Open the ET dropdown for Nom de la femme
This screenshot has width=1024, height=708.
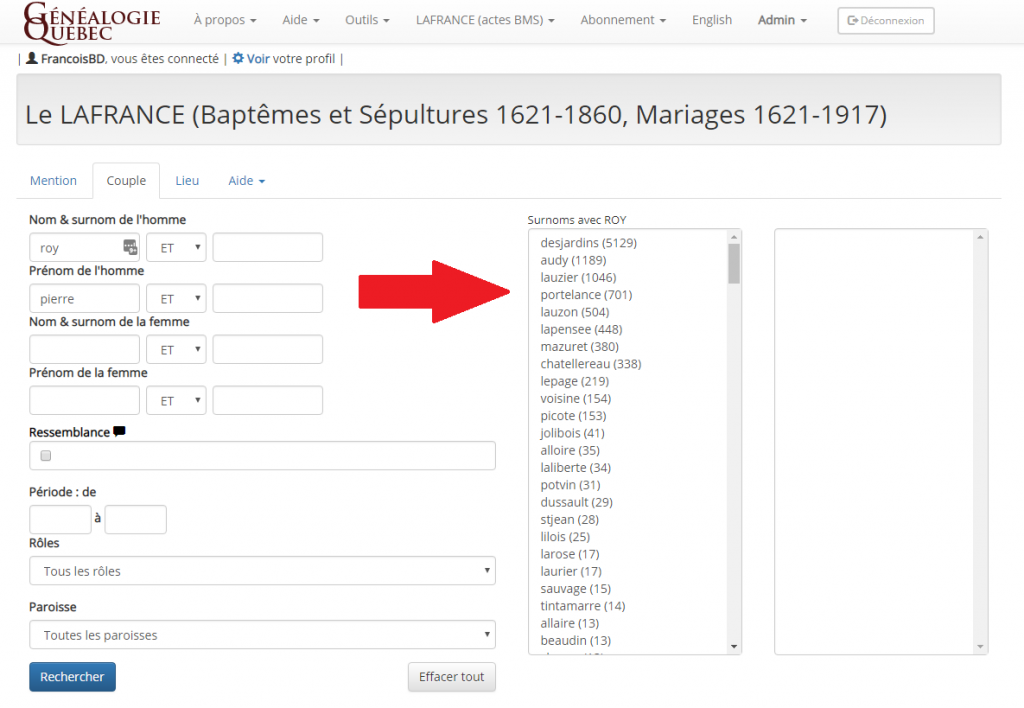pos(176,349)
